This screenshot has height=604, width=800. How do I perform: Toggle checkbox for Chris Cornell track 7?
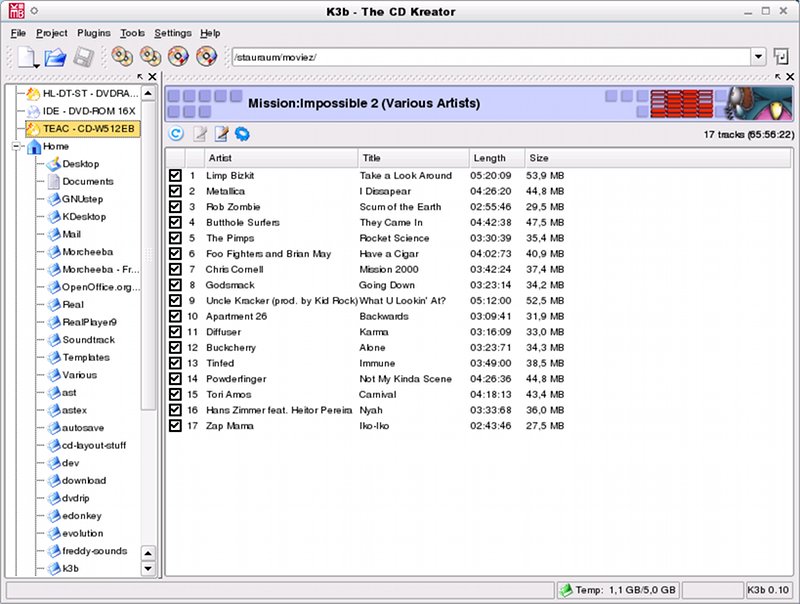click(175, 269)
